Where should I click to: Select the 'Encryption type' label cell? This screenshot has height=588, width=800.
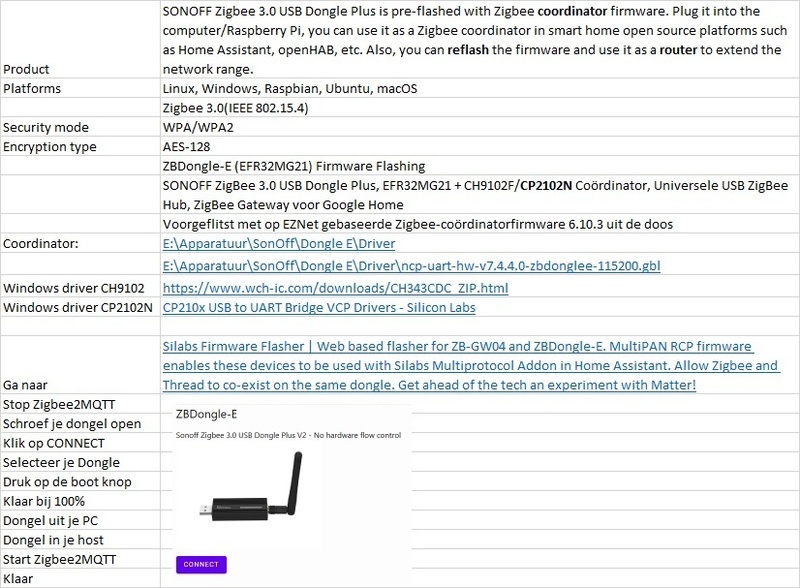80,146
